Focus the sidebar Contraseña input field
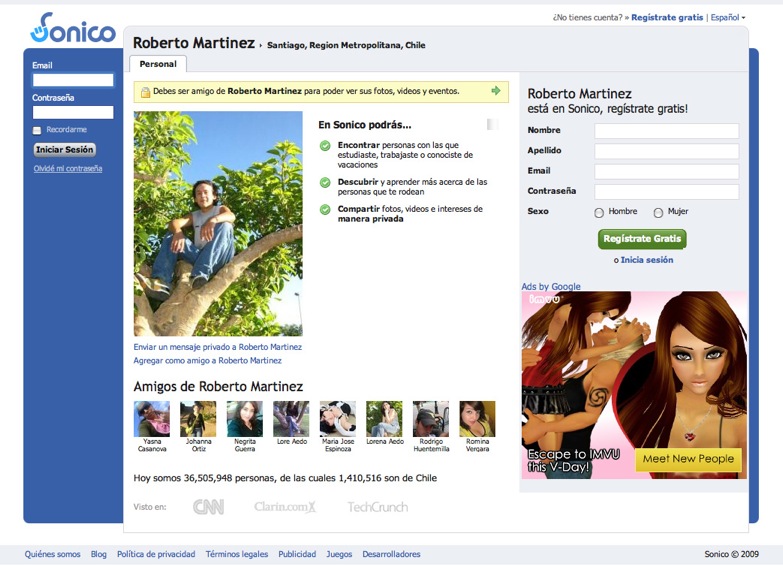This screenshot has height=582, width=783. 73,112
